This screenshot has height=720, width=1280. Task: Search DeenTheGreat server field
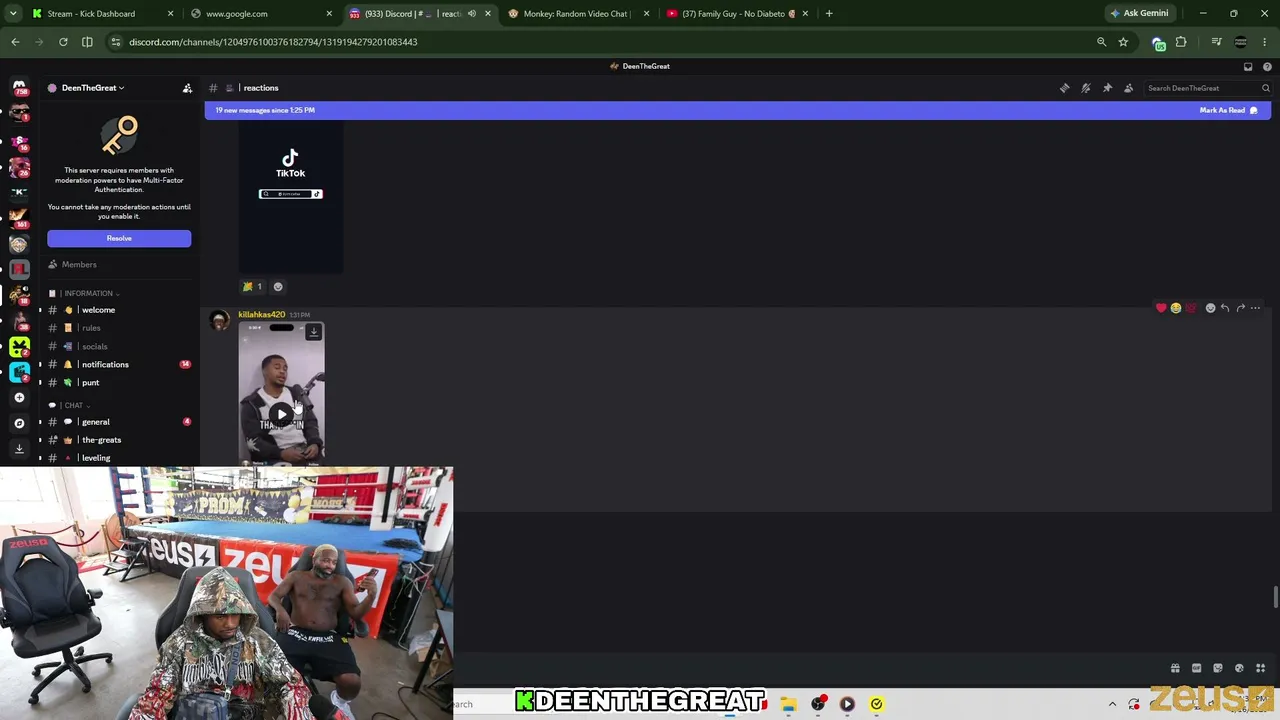point(1208,88)
